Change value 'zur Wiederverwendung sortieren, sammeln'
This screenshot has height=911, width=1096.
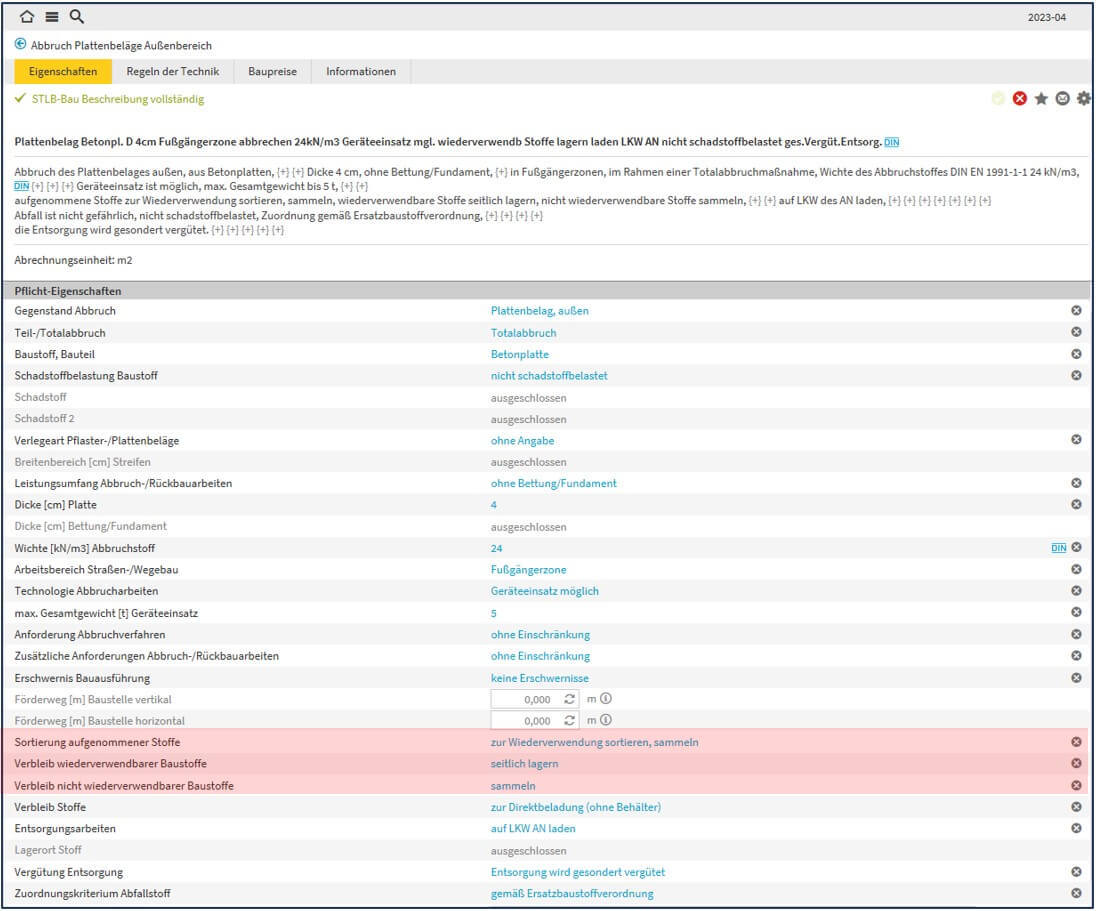594,743
